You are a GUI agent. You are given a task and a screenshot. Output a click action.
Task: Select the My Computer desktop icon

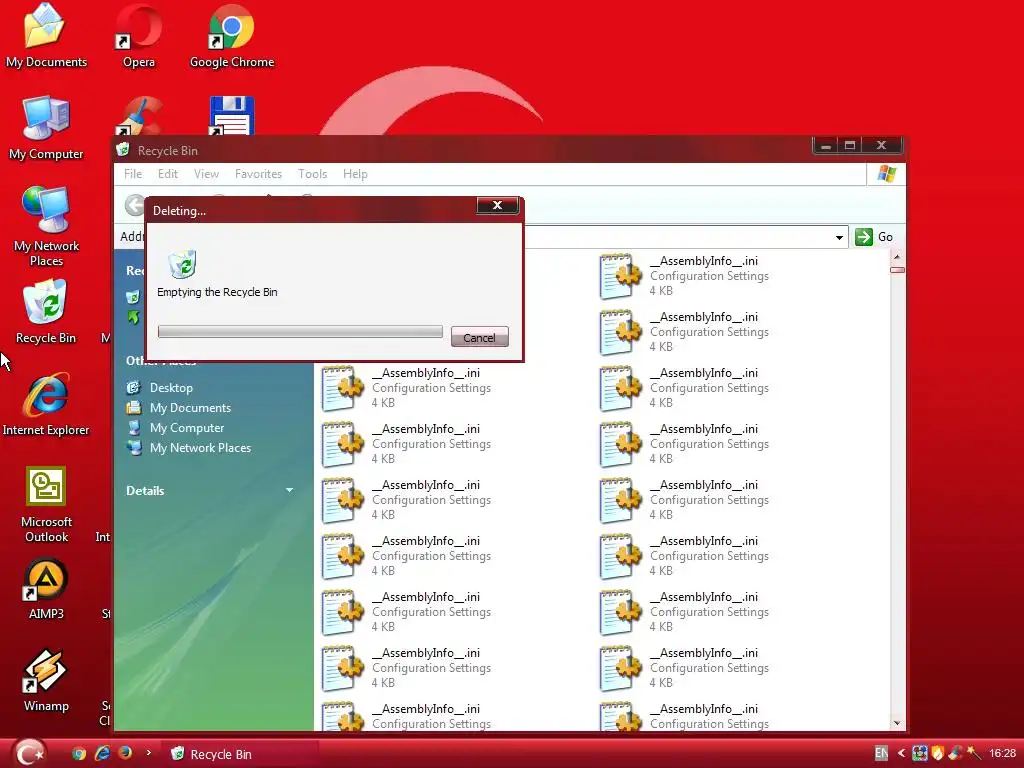[46, 128]
